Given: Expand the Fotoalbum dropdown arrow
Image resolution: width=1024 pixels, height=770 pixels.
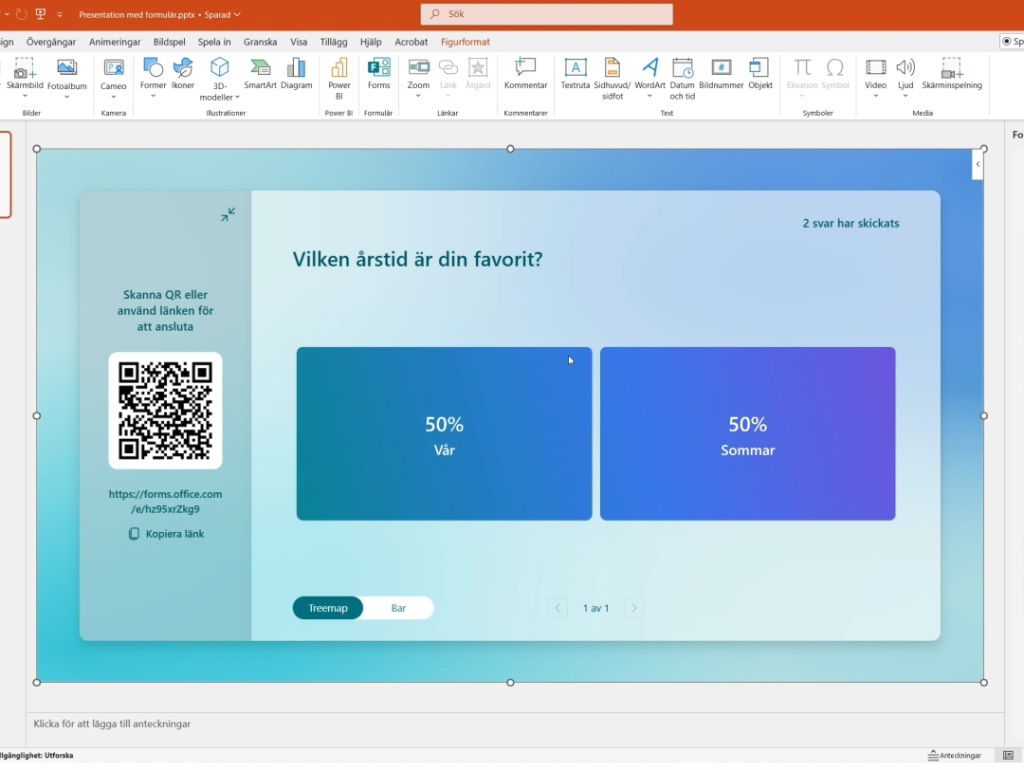Looking at the screenshot, I should pos(67,97).
